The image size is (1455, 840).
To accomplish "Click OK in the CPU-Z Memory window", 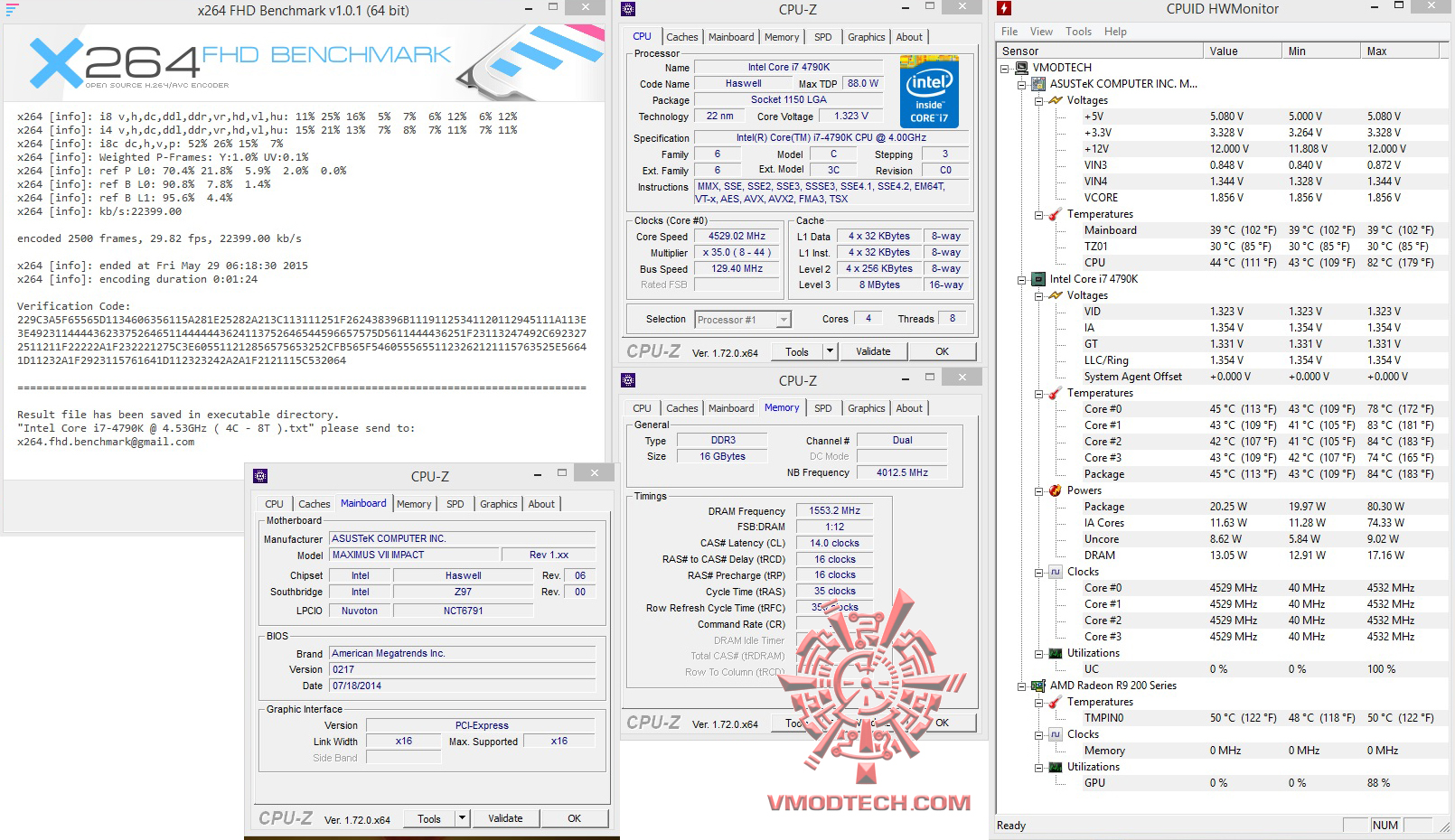I will pyautogui.click(x=942, y=723).
